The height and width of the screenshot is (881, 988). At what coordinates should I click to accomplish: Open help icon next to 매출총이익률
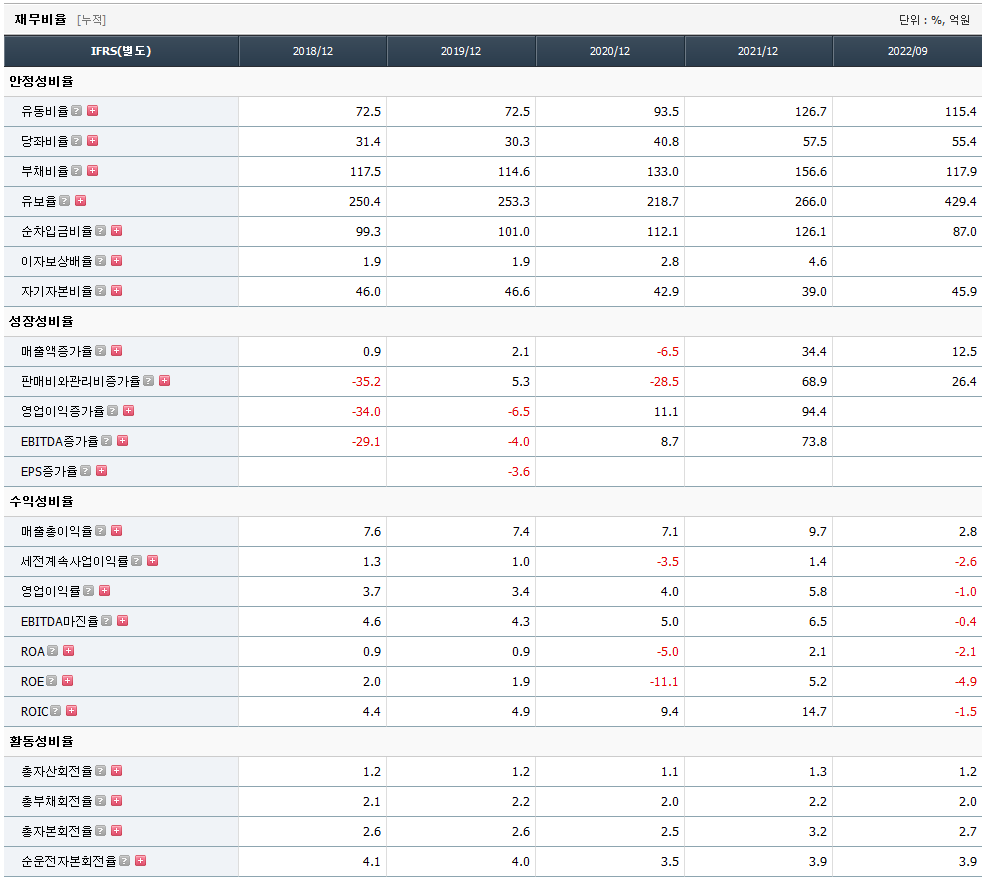101,531
